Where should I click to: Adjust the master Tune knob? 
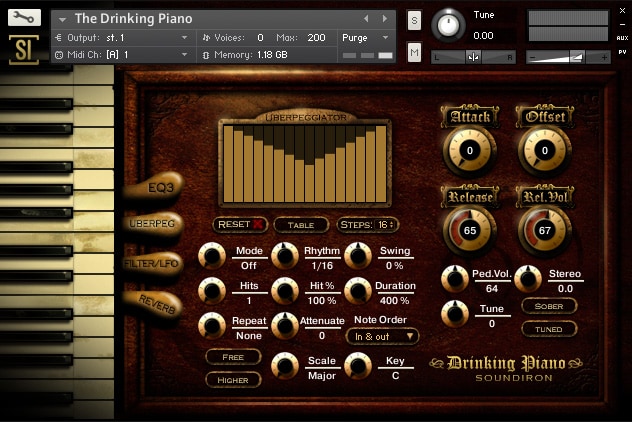point(448,25)
